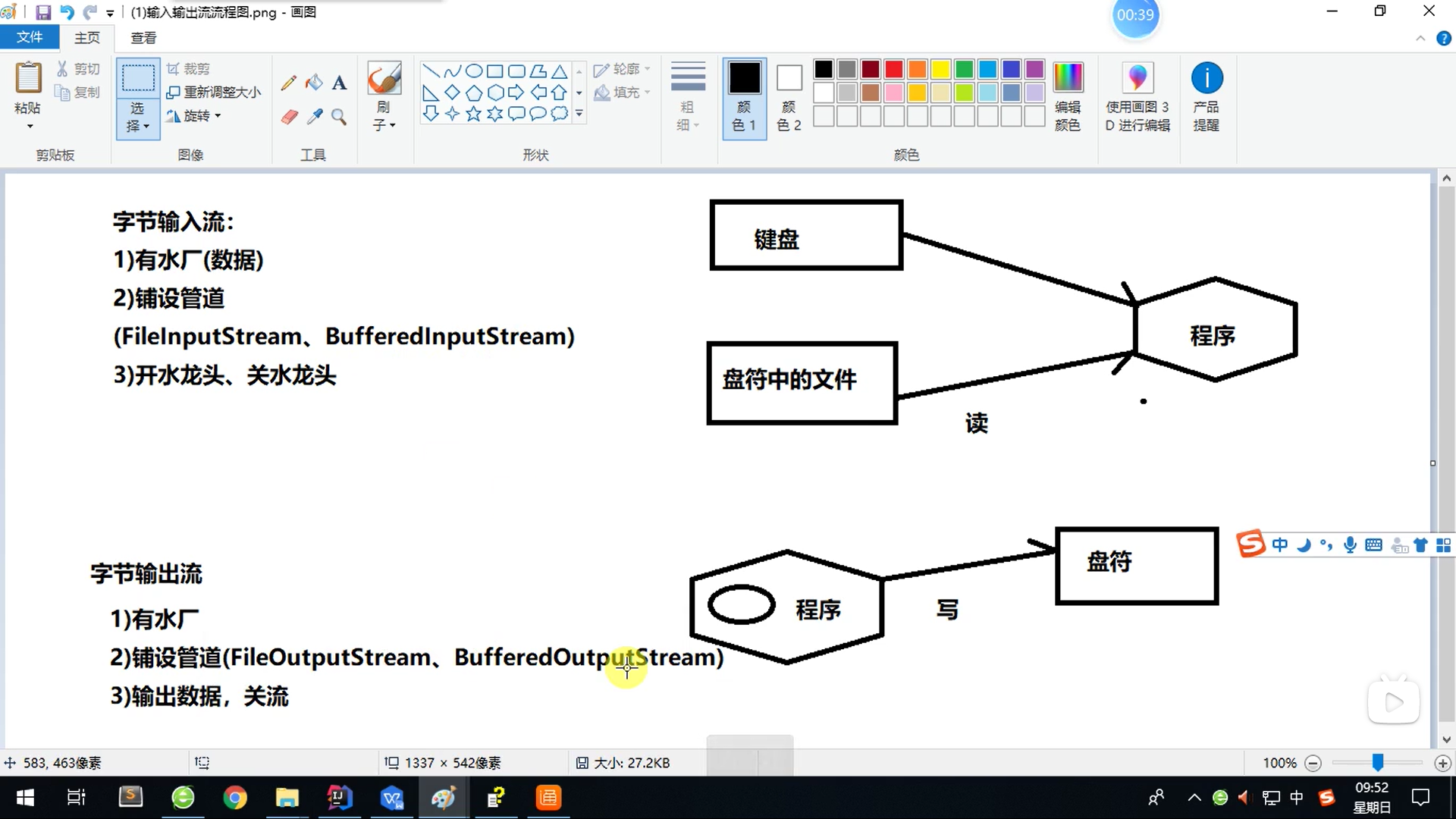Open Resize (重新调整大小) dialog

click(x=214, y=93)
